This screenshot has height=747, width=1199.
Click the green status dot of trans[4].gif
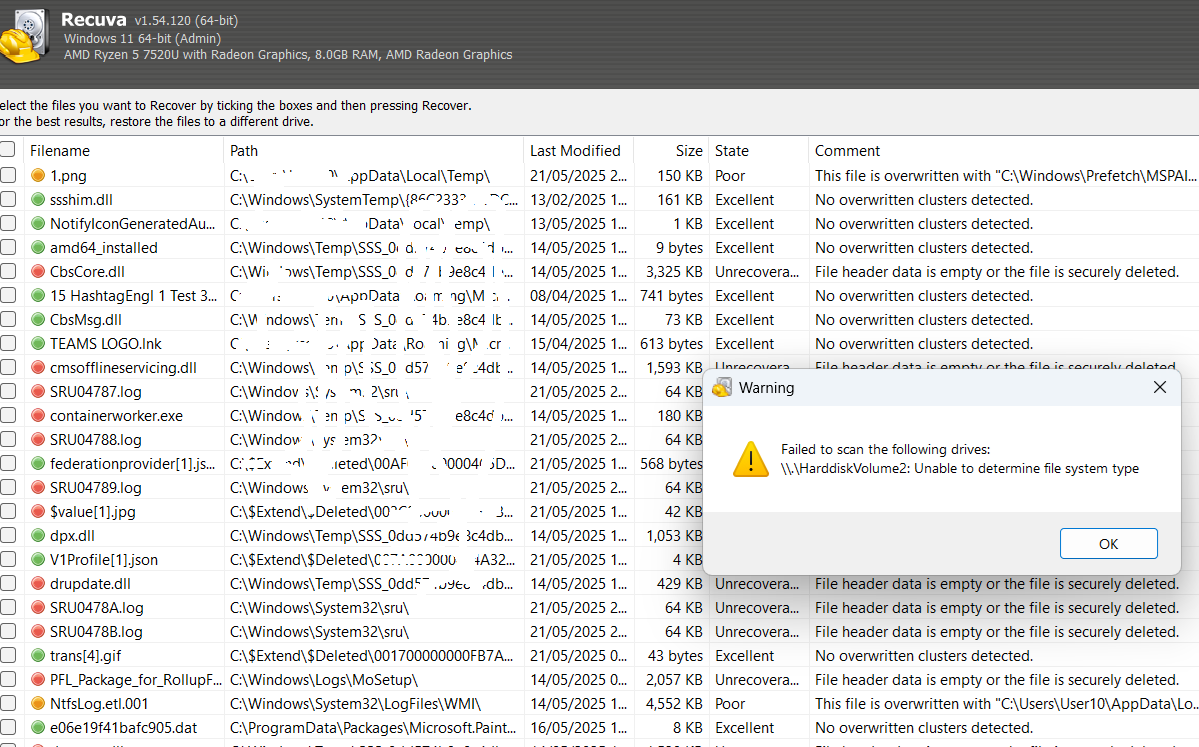(37, 655)
